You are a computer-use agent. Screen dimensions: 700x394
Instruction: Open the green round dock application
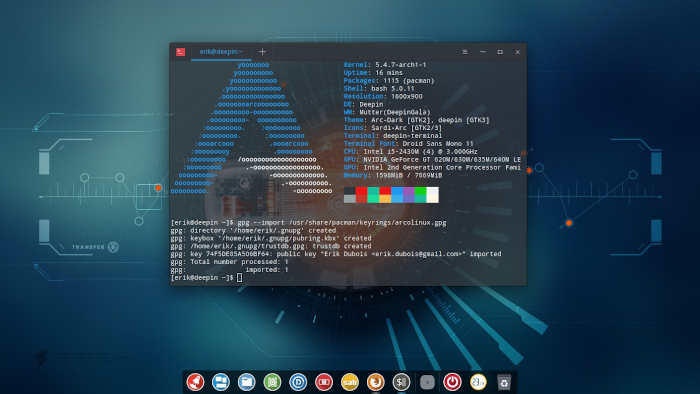coord(272,382)
